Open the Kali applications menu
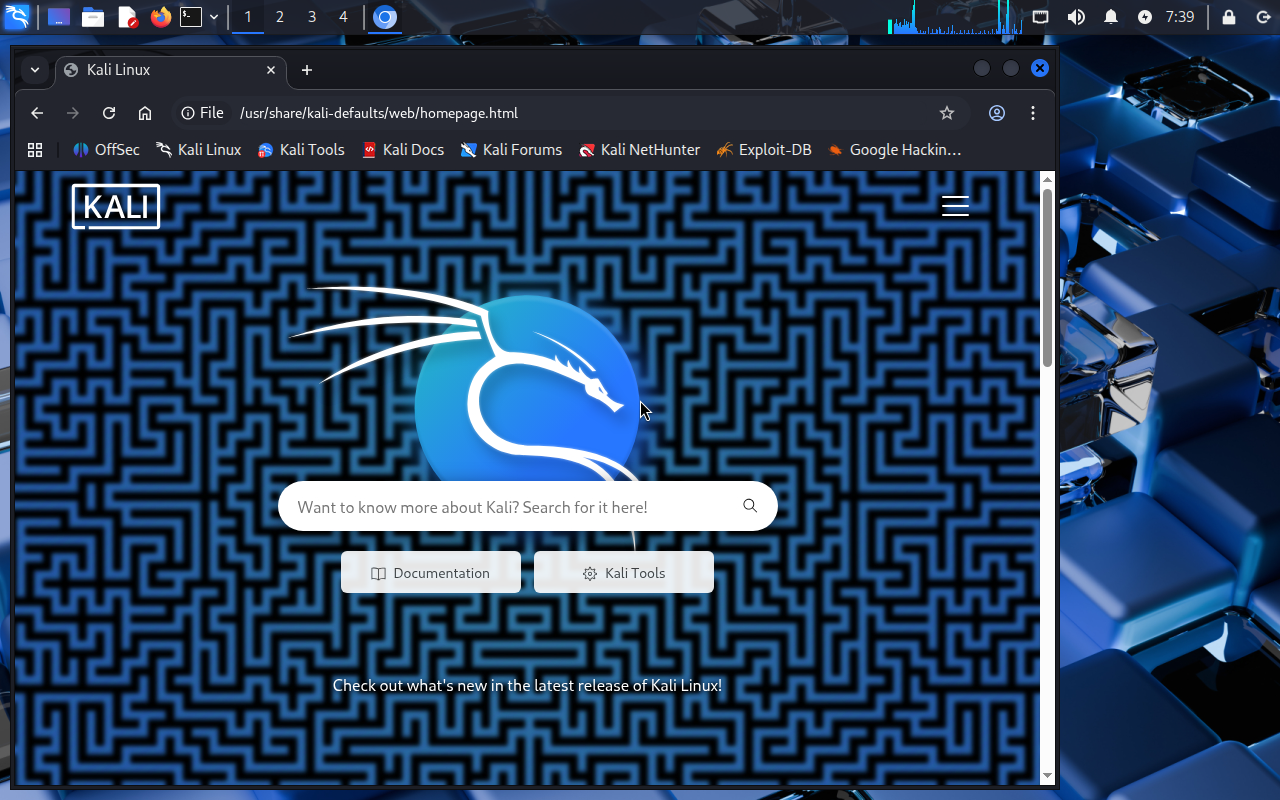Viewport: 1280px width, 800px height. [17, 17]
